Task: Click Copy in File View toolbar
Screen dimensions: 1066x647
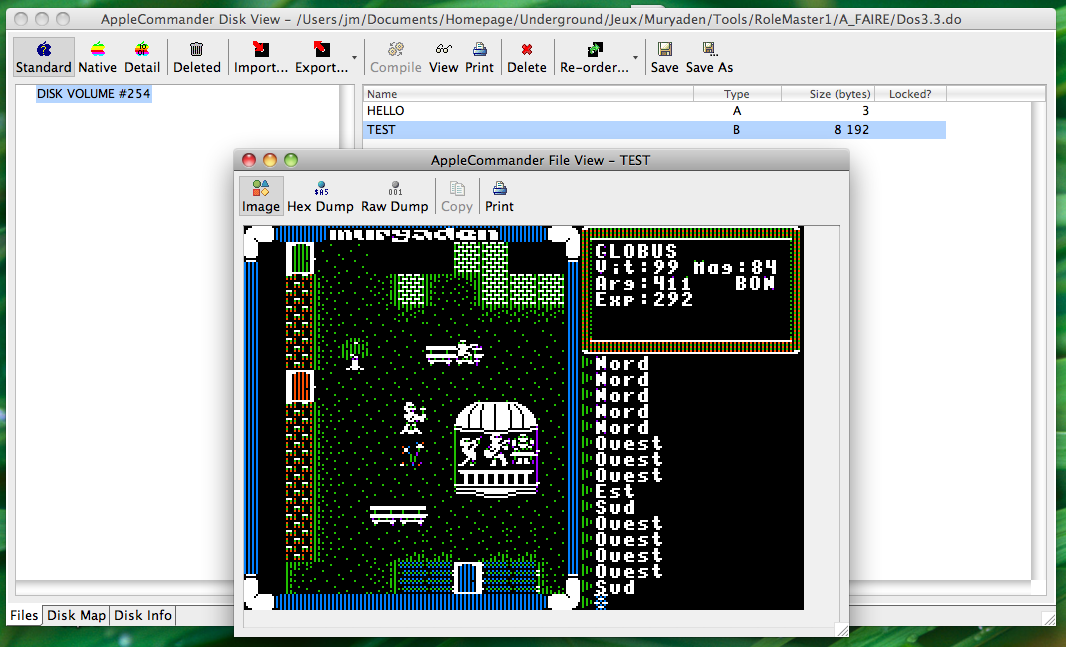Action: point(457,196)
